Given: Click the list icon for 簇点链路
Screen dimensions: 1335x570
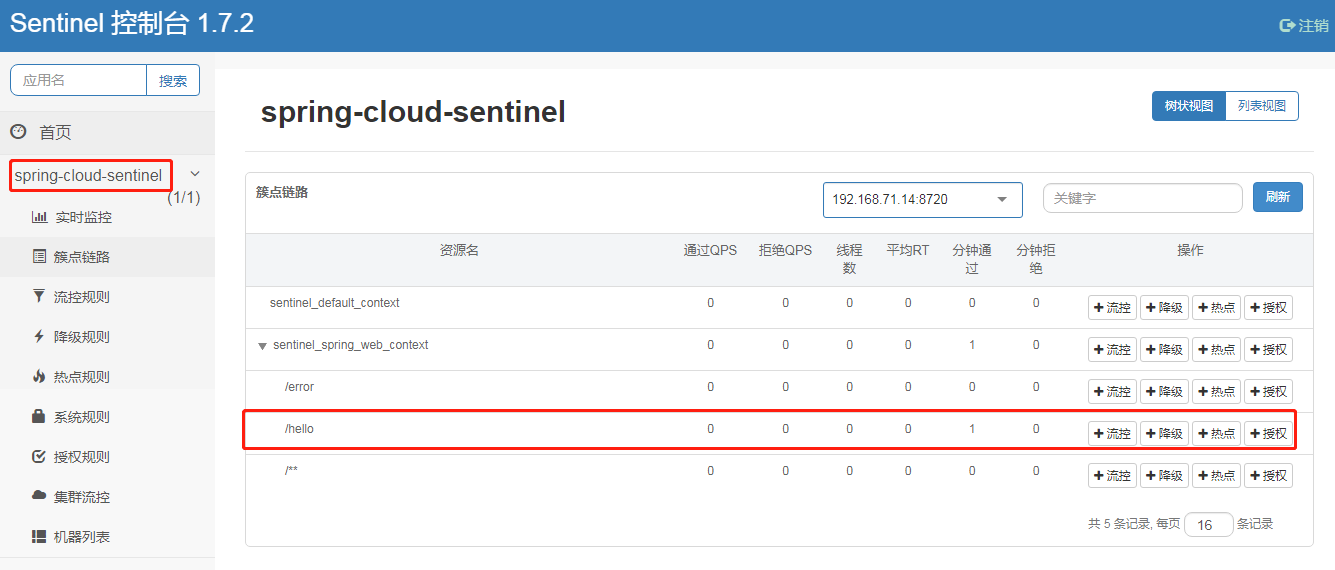Looking at the screenshot, I should click(40, 257).
